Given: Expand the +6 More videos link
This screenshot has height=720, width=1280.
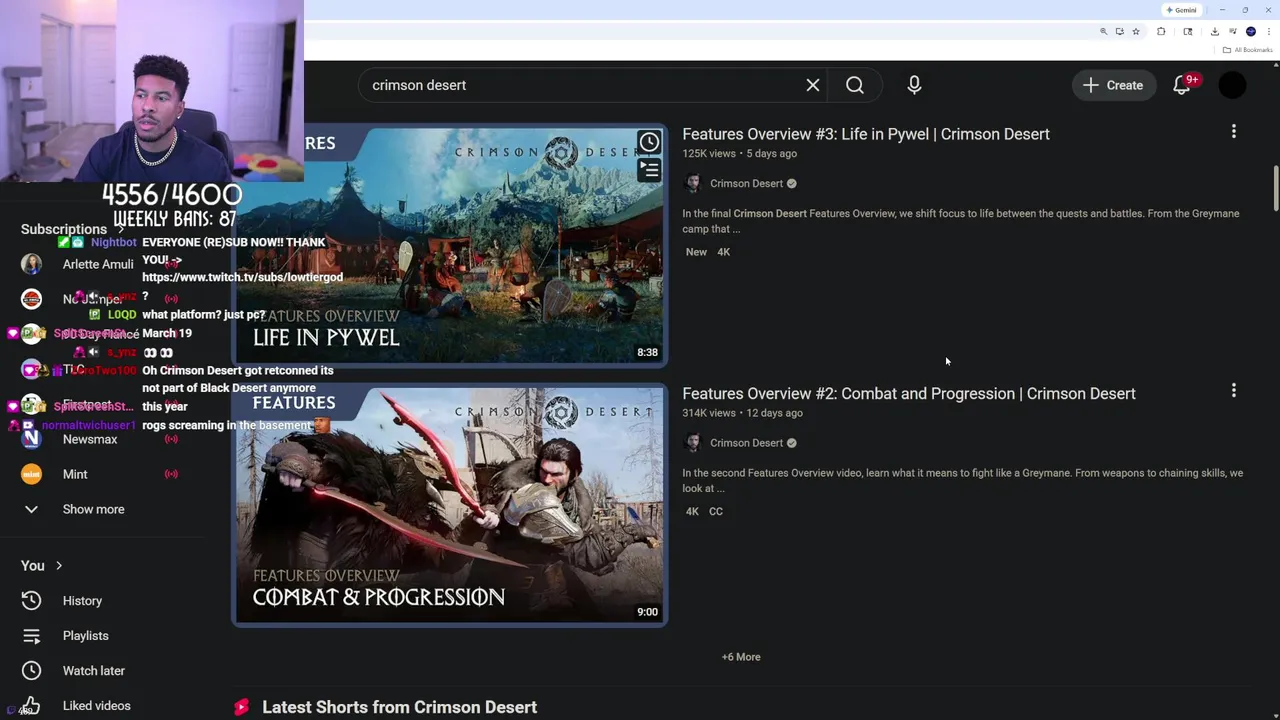Looking at the screenshot, I should click(x=741, y=657).
